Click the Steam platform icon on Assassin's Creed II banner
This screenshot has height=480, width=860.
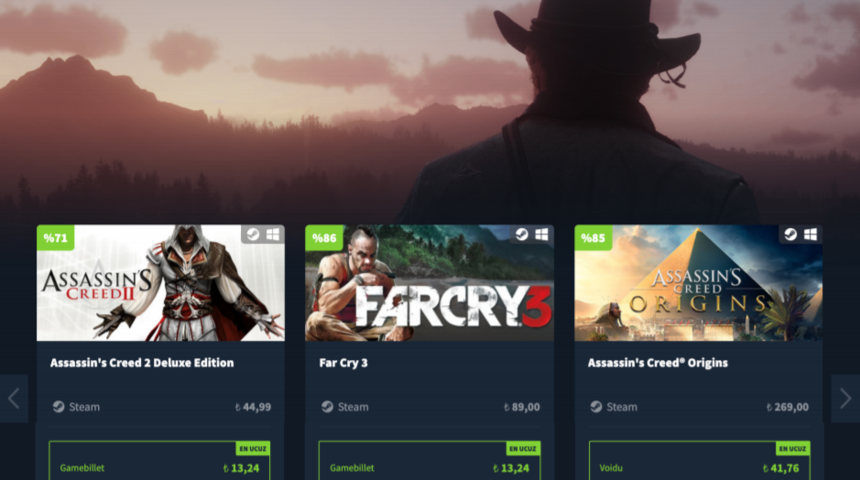coord(253,235)
